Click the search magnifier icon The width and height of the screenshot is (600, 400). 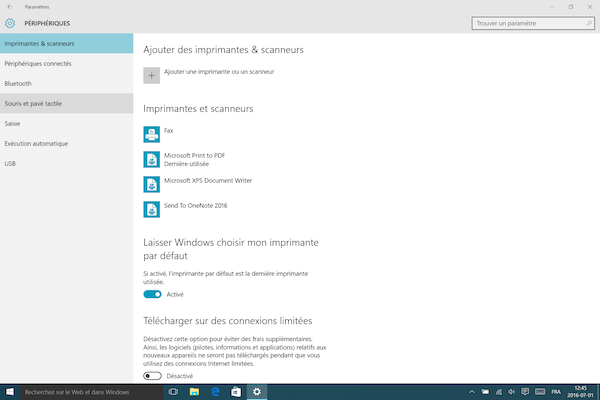(589, 23)
